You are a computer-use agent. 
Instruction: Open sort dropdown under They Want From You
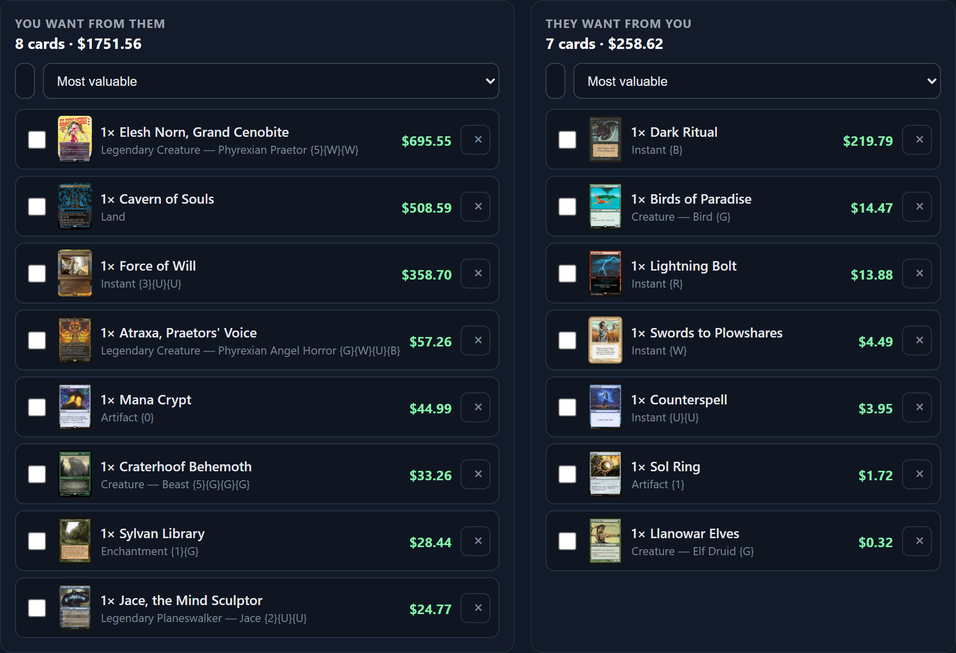click(x=757, y=81)
